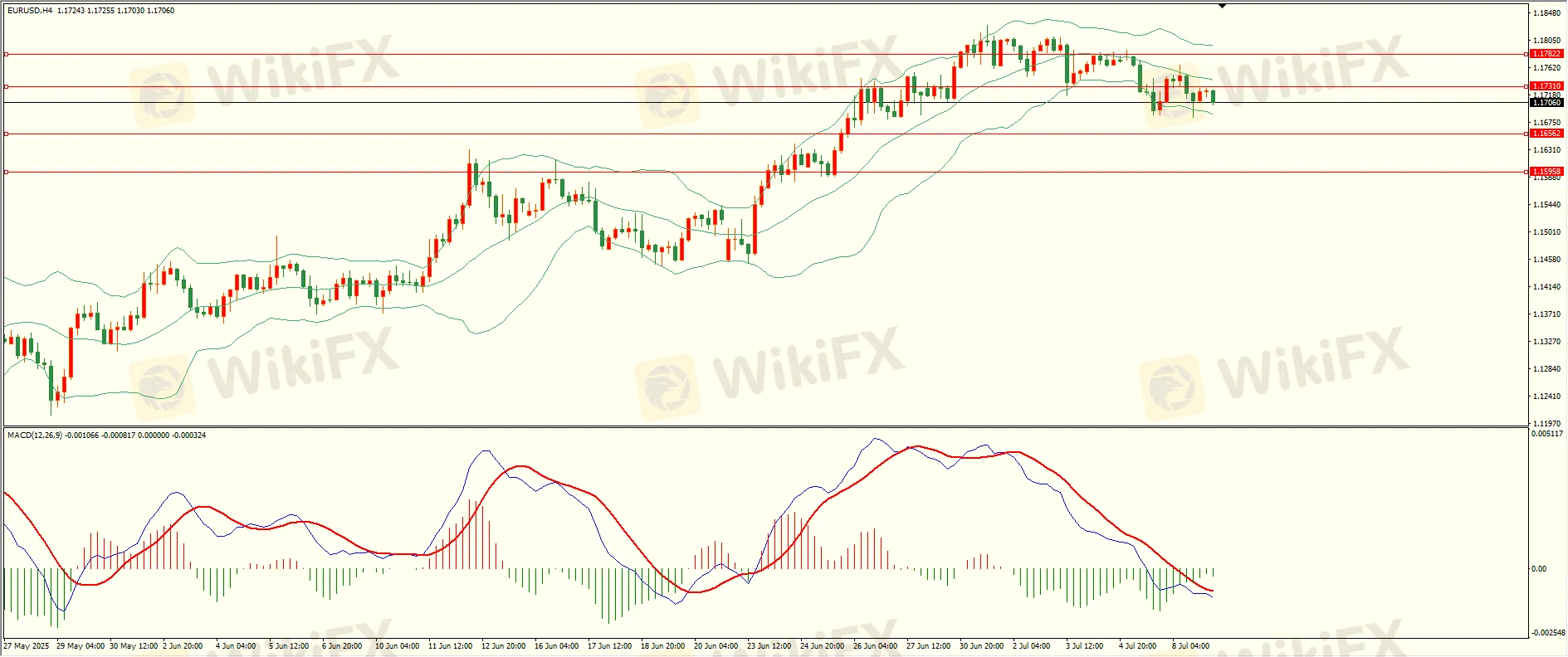1568x657 pixels.
Task: Click the 18 Jun 20:00 time label
Action: click(663, 646)
